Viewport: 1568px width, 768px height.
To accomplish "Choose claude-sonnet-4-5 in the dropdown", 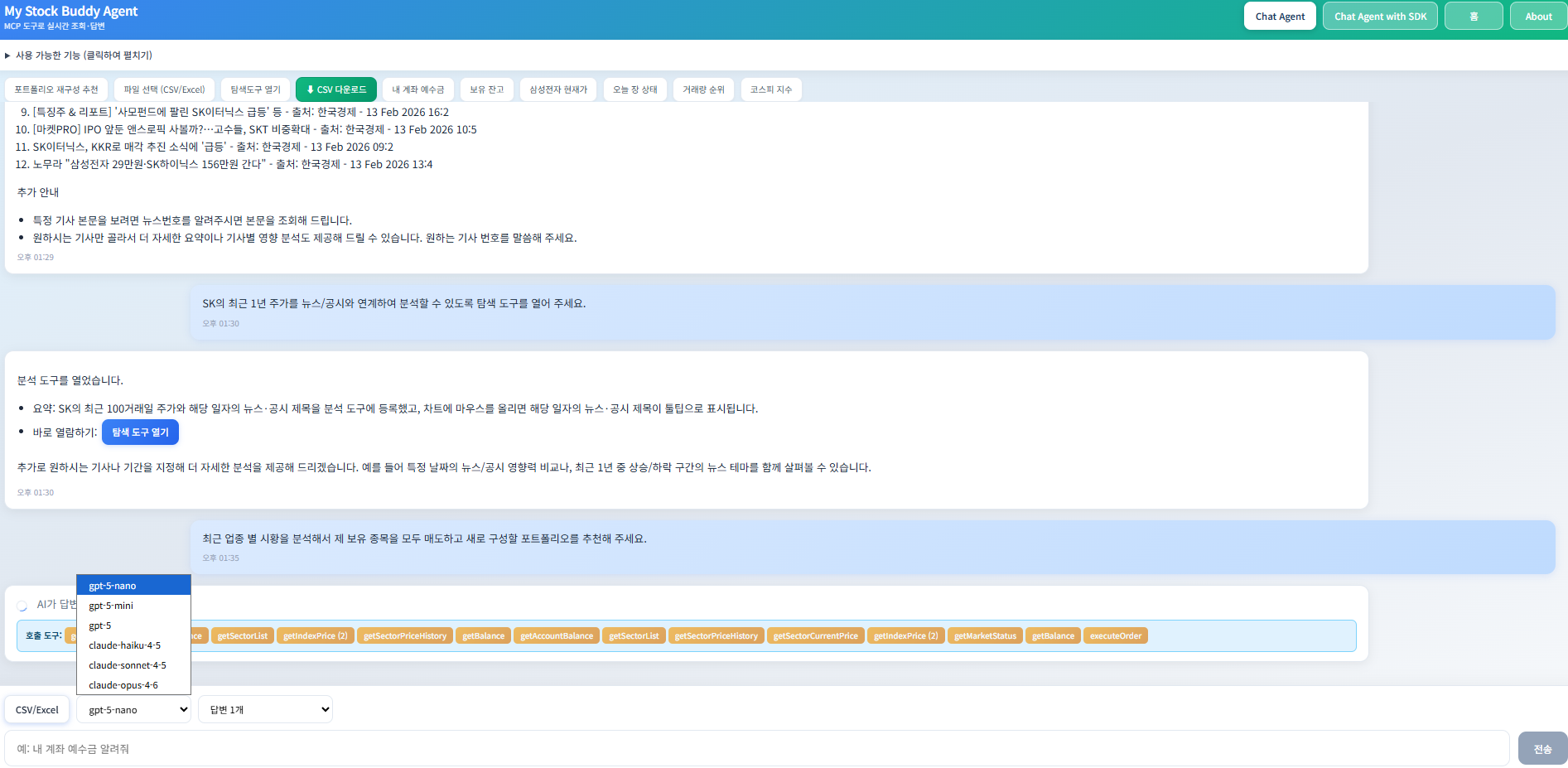I will (x=128, y=665).
